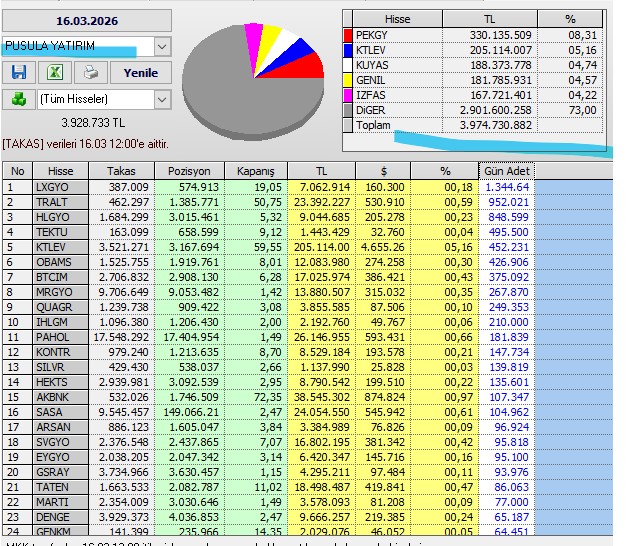Viewport: 641px width, 546px height.
Task: Select the ARSAN stock cell
Action: (61, 427)
